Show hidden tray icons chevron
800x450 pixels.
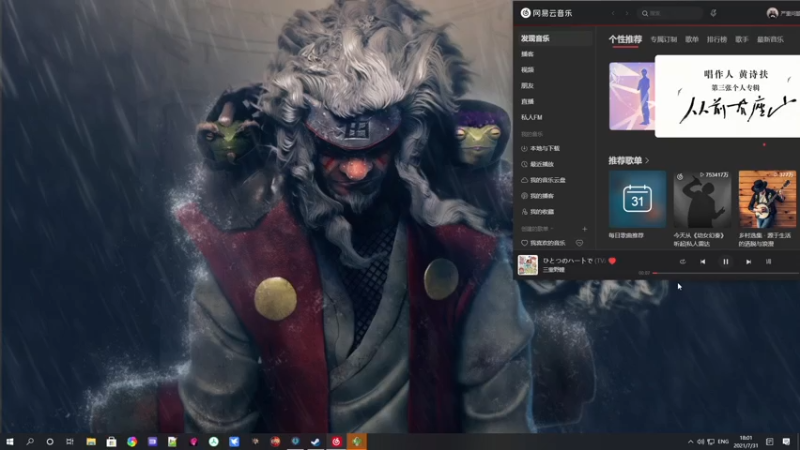(690, 442)
